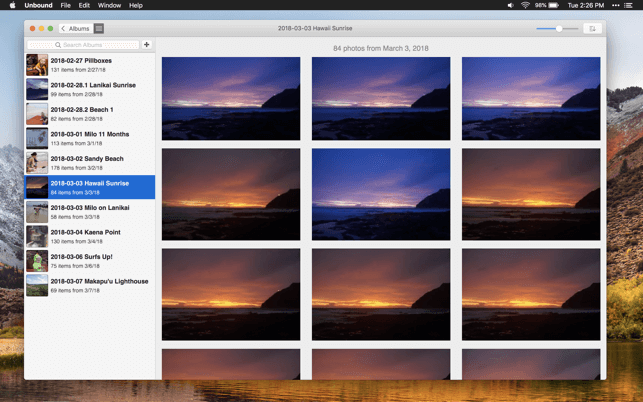
Task: Click the toolbar button right of size slider
Action: click(591, 29)
